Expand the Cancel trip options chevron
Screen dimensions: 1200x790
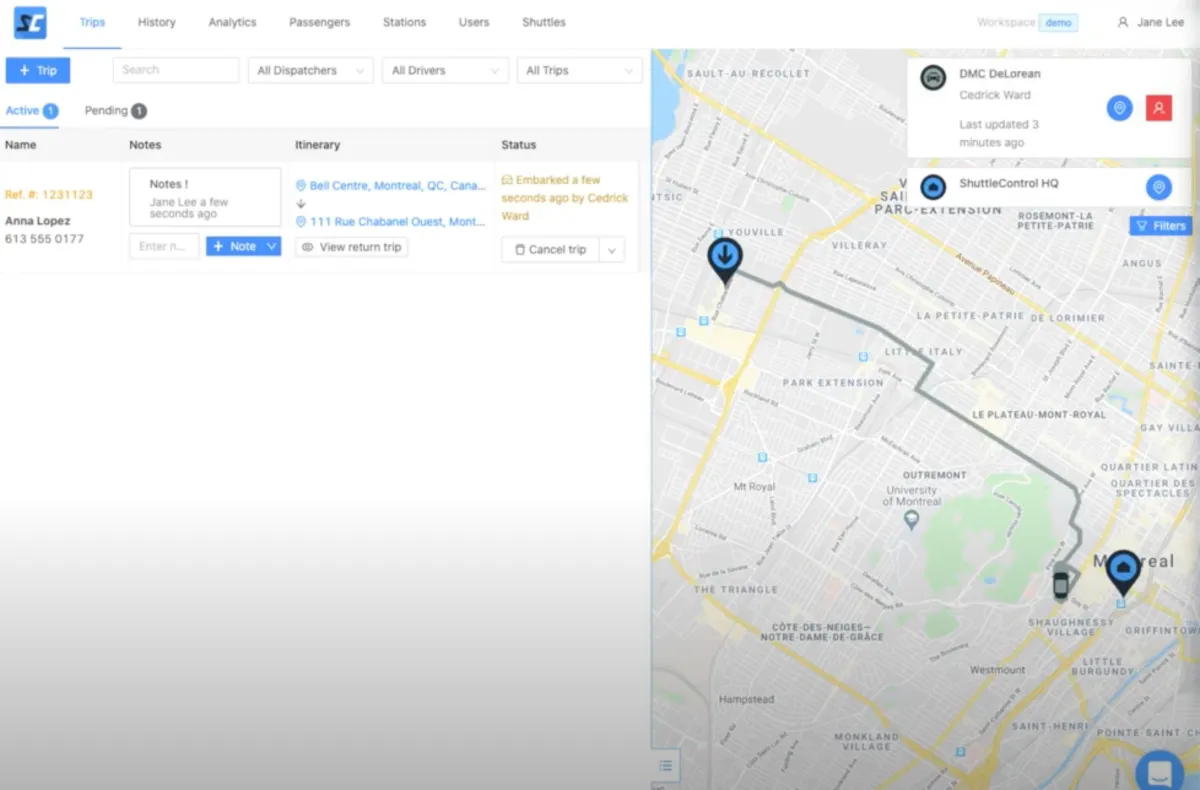coord(612,250)
